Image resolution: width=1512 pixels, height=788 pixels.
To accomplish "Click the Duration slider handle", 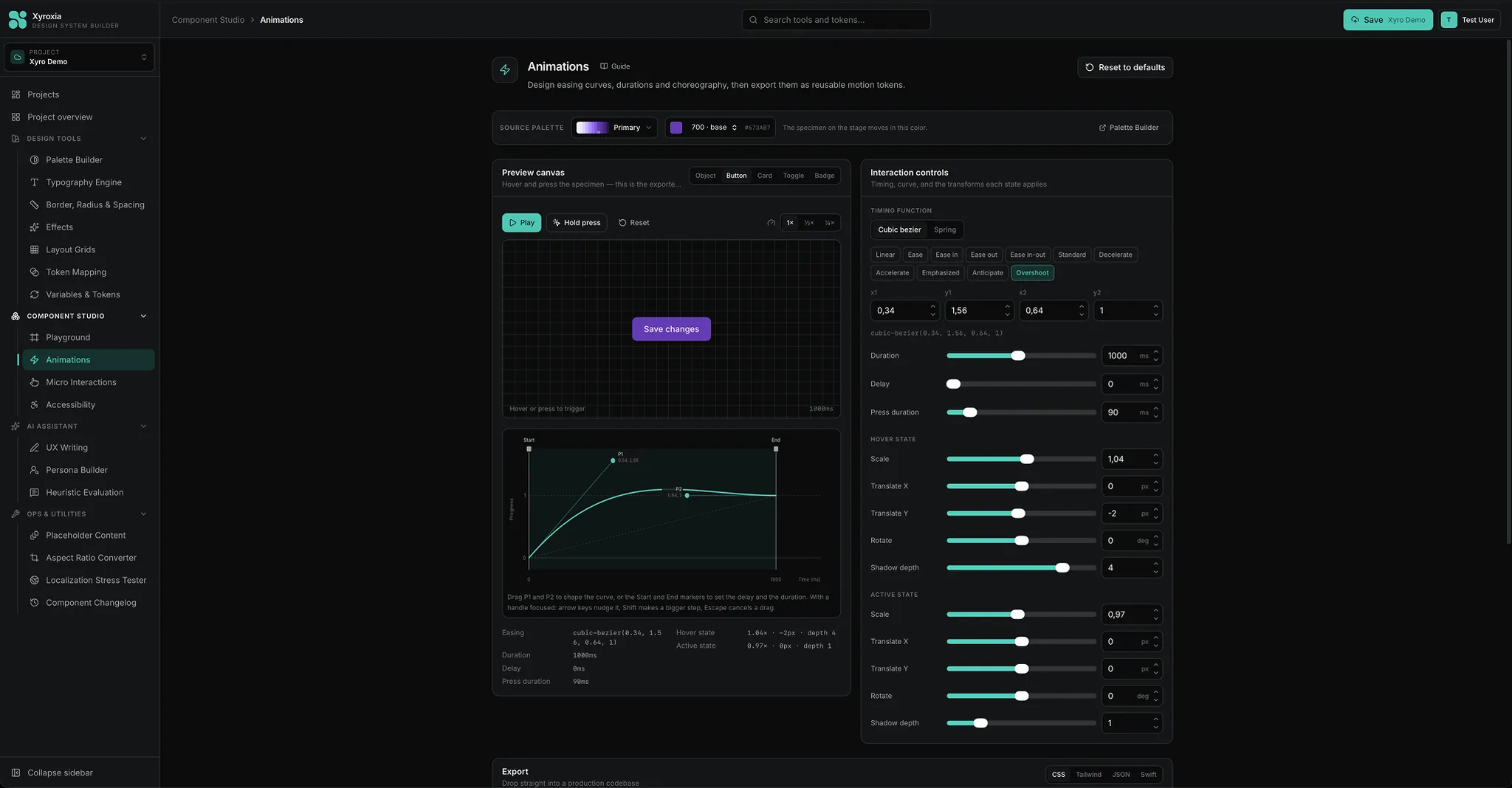I will click(1018, 356).
